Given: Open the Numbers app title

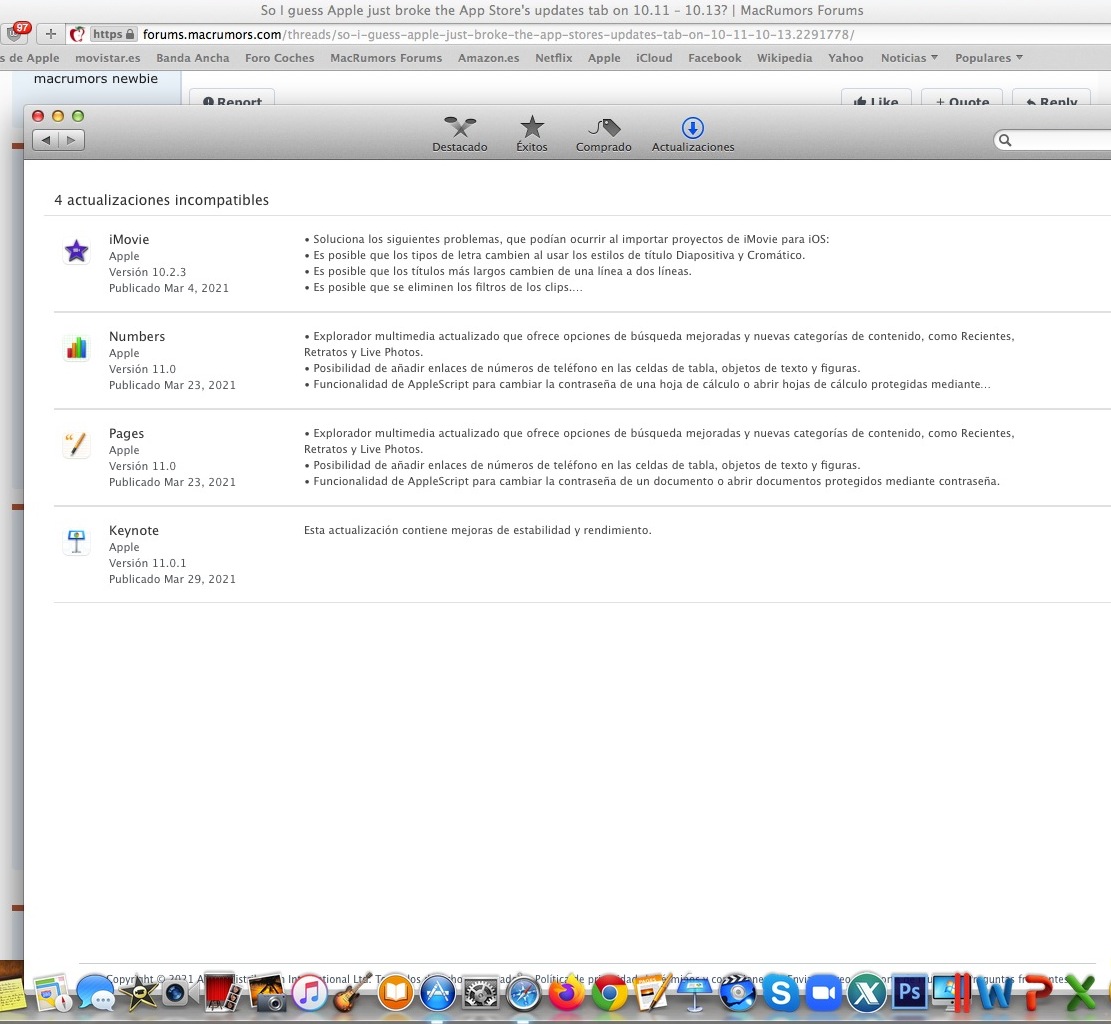Looking at the screenshot, I should tap(137, 337).
